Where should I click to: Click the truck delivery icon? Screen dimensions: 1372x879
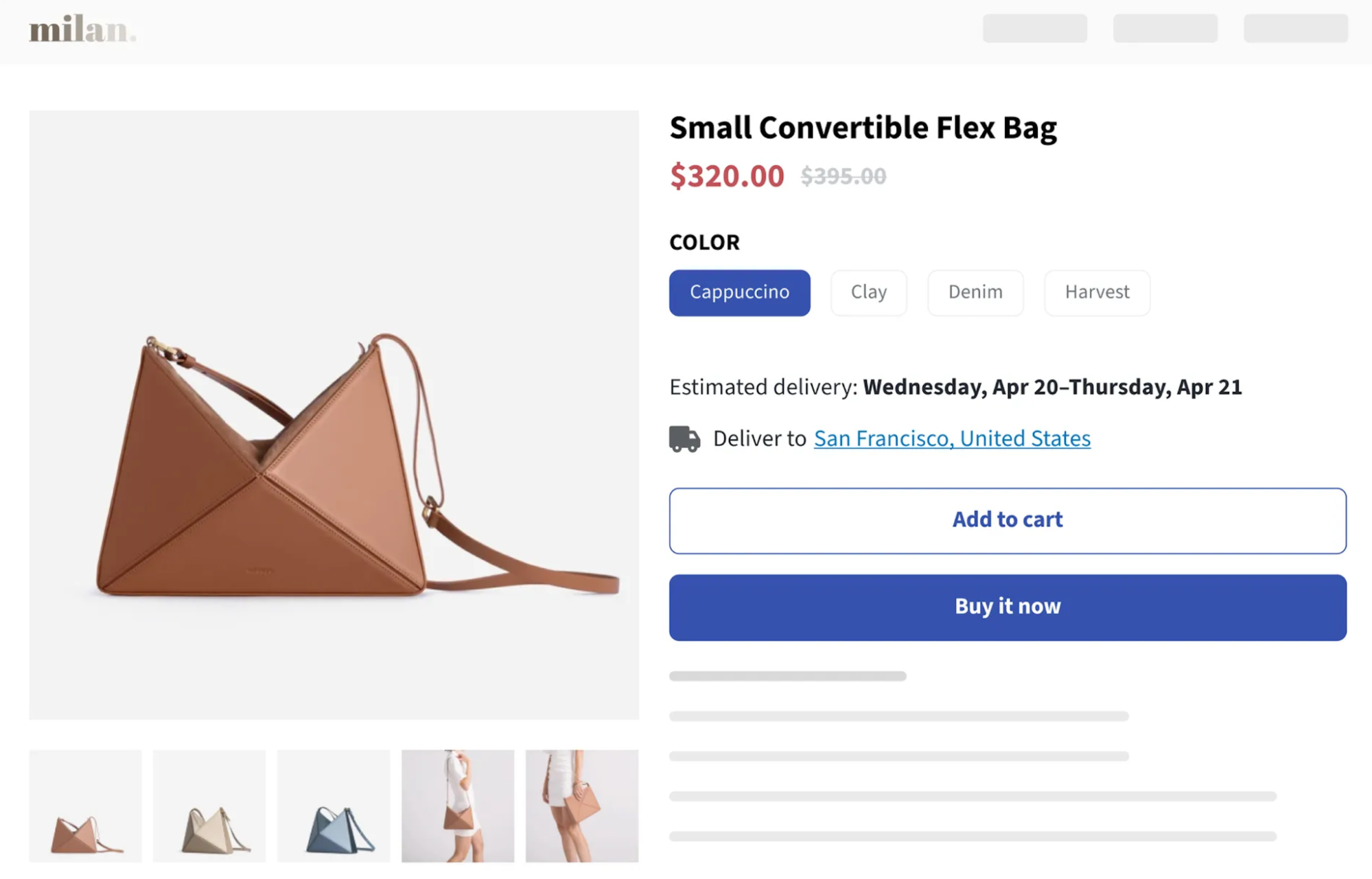point(684,438)
